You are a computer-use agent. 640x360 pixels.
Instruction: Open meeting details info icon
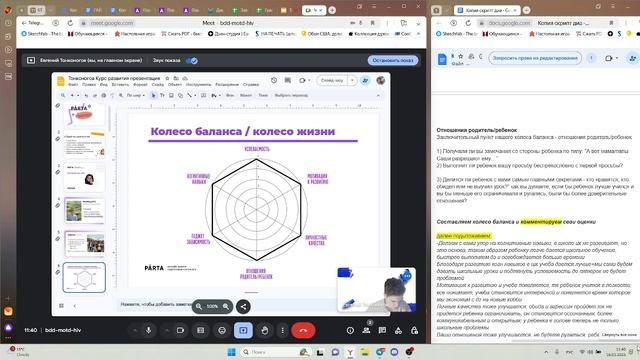350,330
